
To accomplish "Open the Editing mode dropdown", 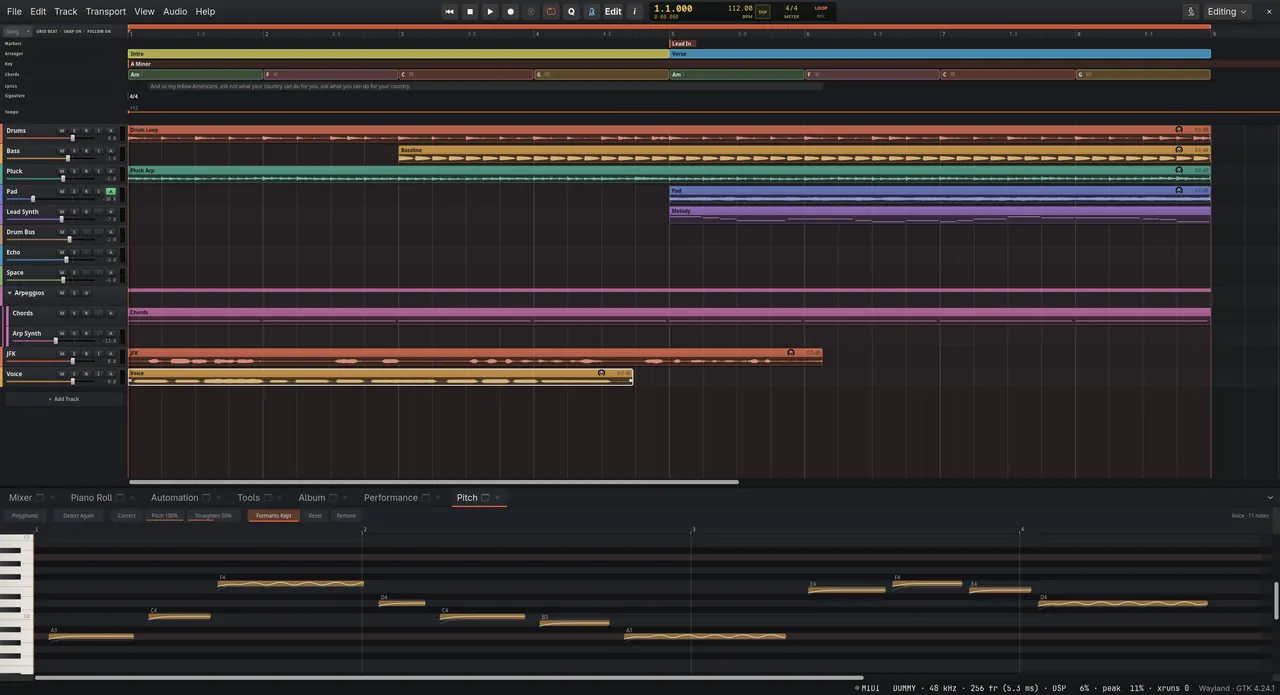I will coord(1227,12).
